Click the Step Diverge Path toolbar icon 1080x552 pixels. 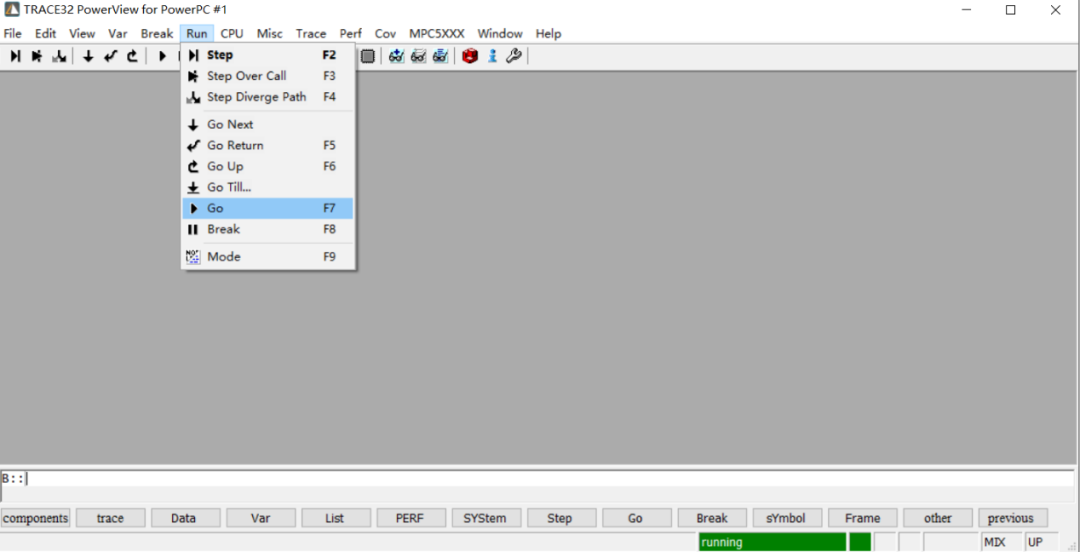click(59, 56)
